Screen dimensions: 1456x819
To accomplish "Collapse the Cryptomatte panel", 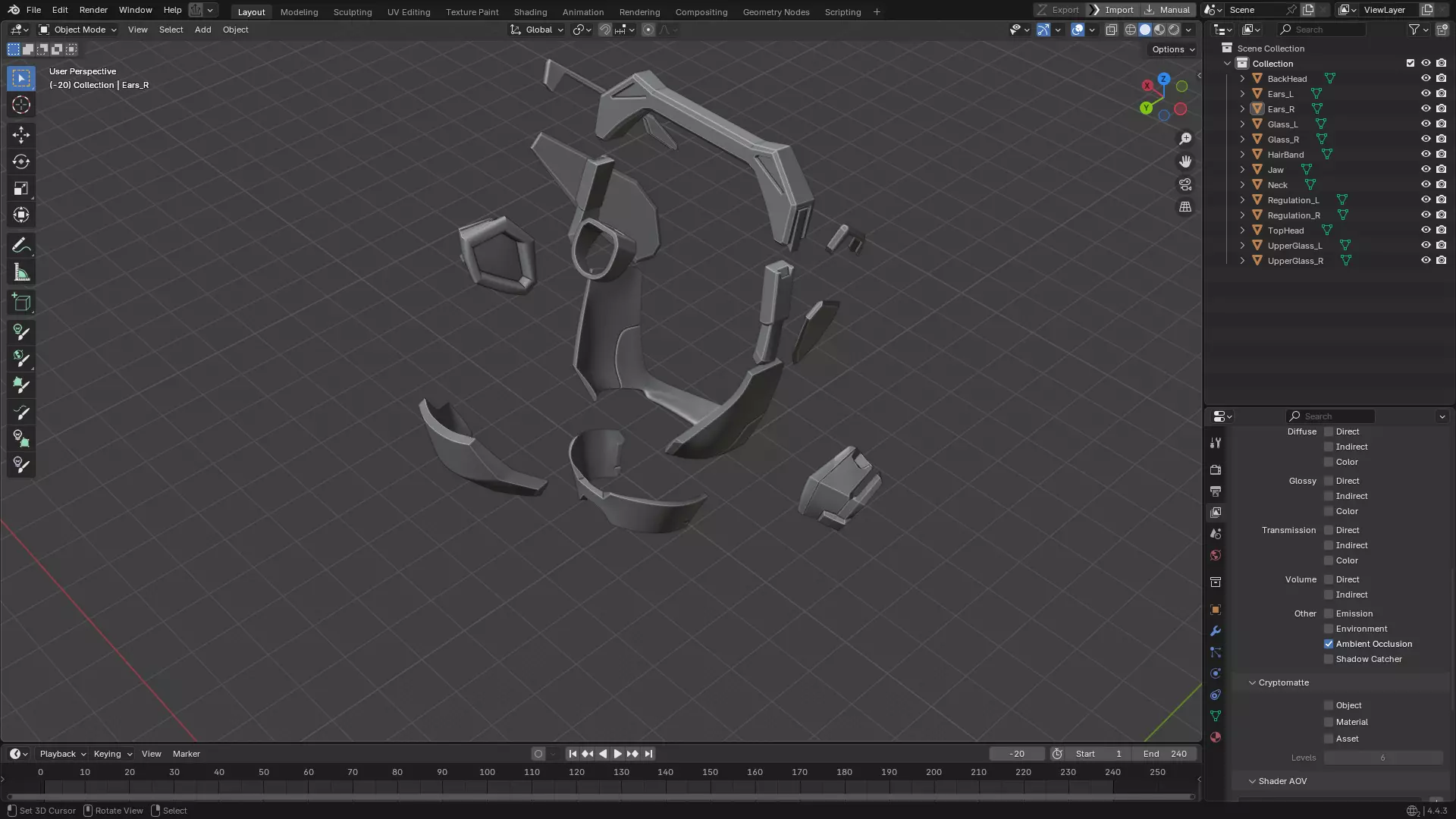I will [x=1252, y=682].
